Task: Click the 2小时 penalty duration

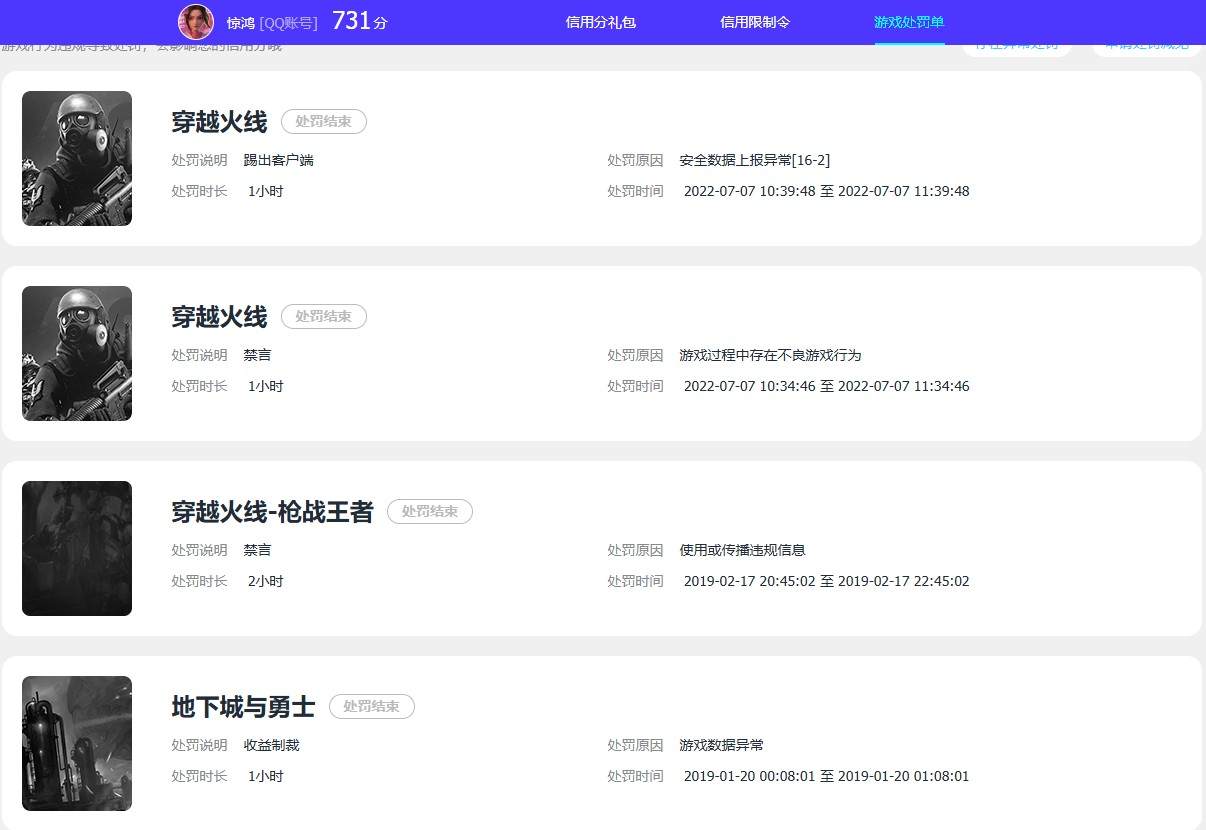Action: coord(265,581)
